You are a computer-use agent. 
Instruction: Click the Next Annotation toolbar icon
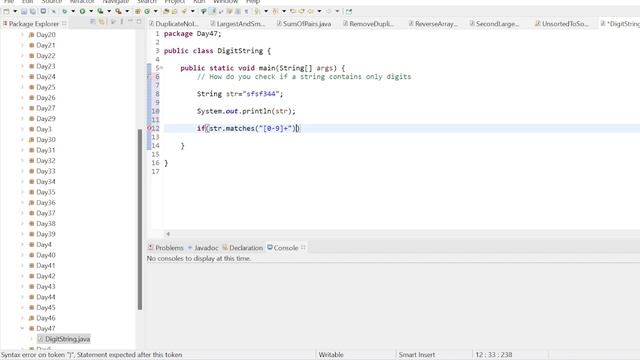point(258,11)
